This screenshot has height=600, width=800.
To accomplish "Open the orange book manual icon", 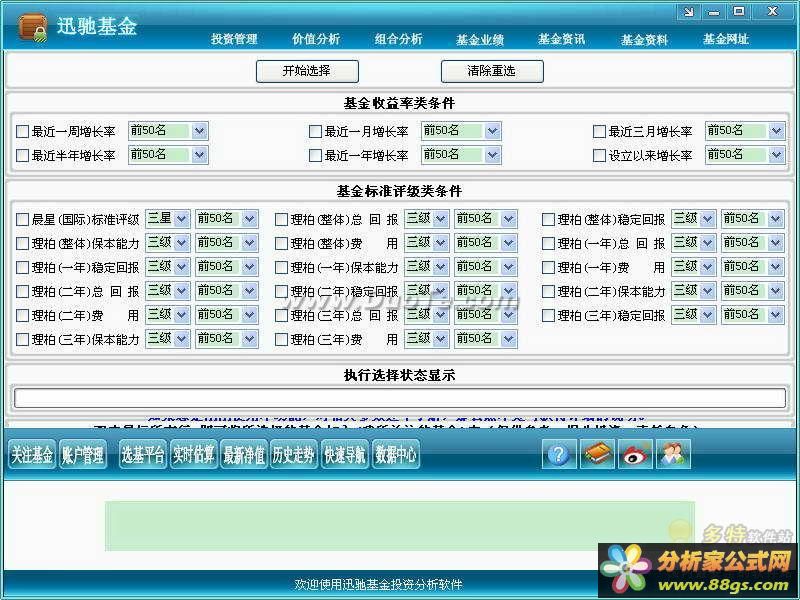I will (x=597, y=454).
